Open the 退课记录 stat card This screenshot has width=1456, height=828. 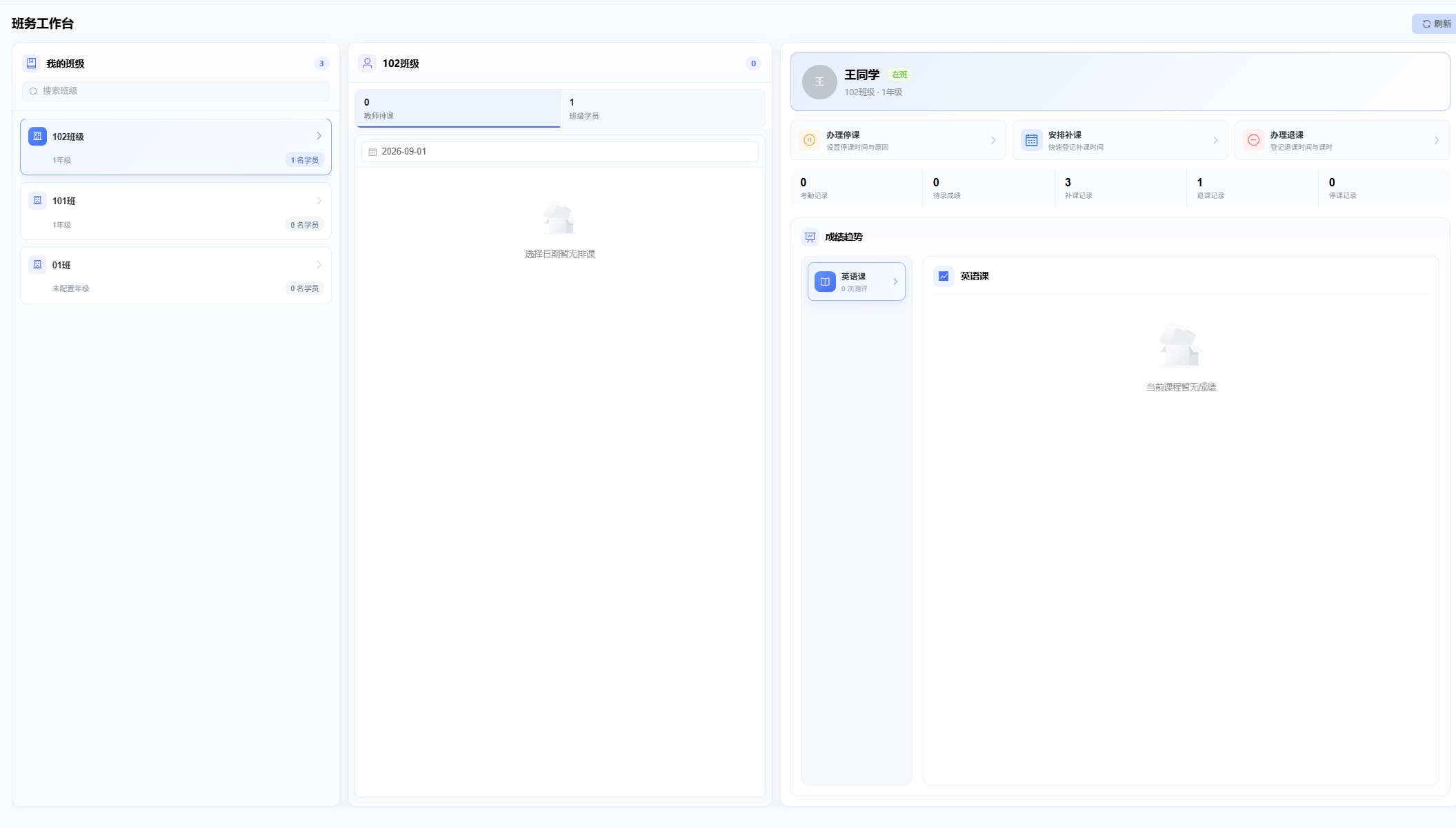coord(1252,188)
